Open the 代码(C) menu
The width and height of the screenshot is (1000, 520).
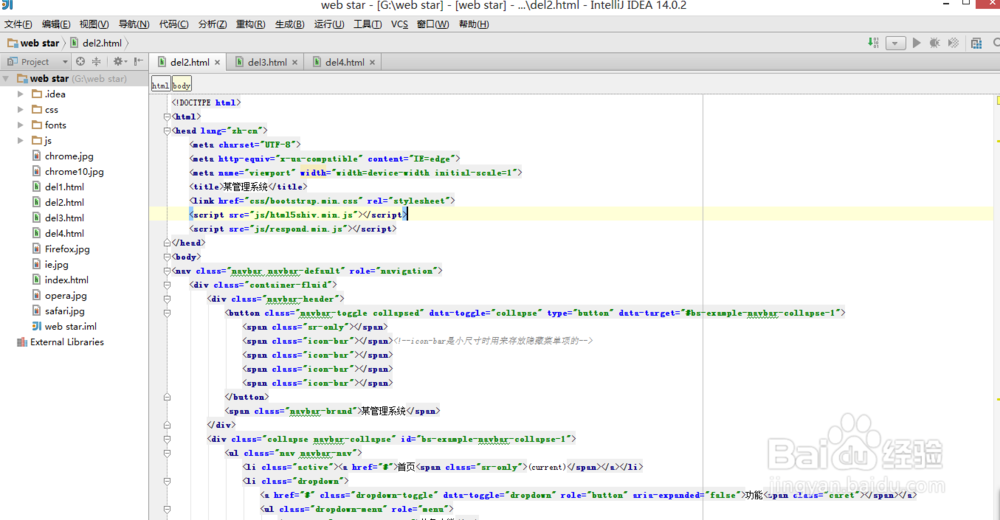(x=173, y=24)
